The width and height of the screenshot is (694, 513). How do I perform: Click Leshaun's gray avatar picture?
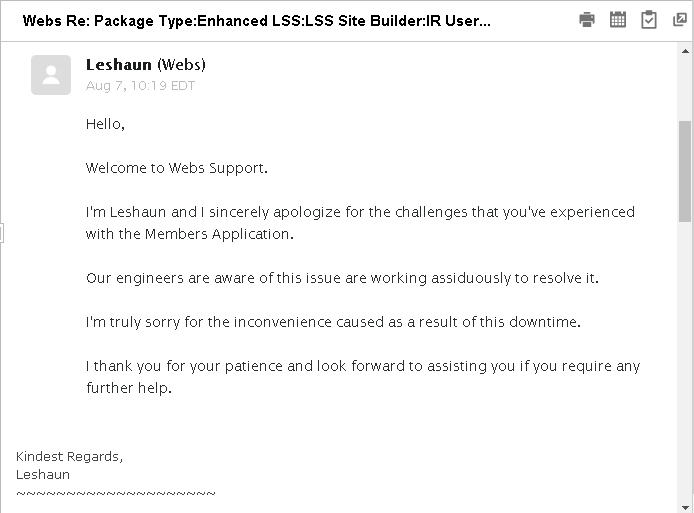pyautogui.click(x=51, y=75)
